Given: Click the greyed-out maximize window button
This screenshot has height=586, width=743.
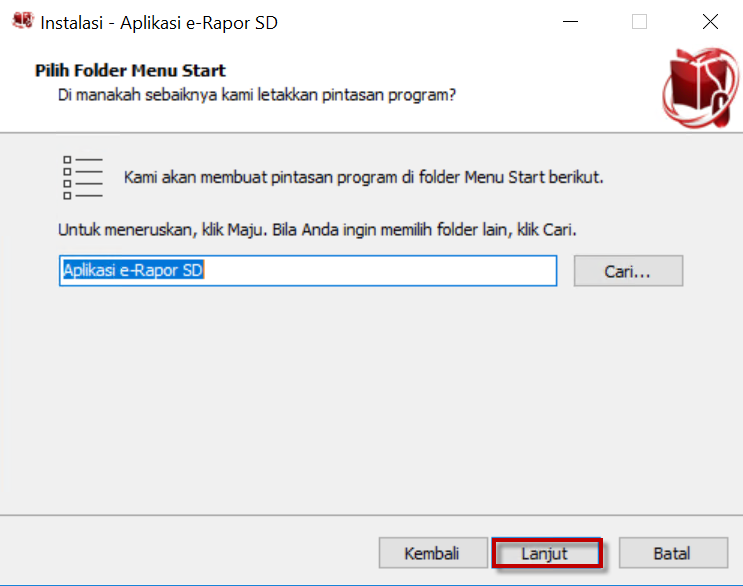Looking at the screenshot, I should [x=639, y=22].
